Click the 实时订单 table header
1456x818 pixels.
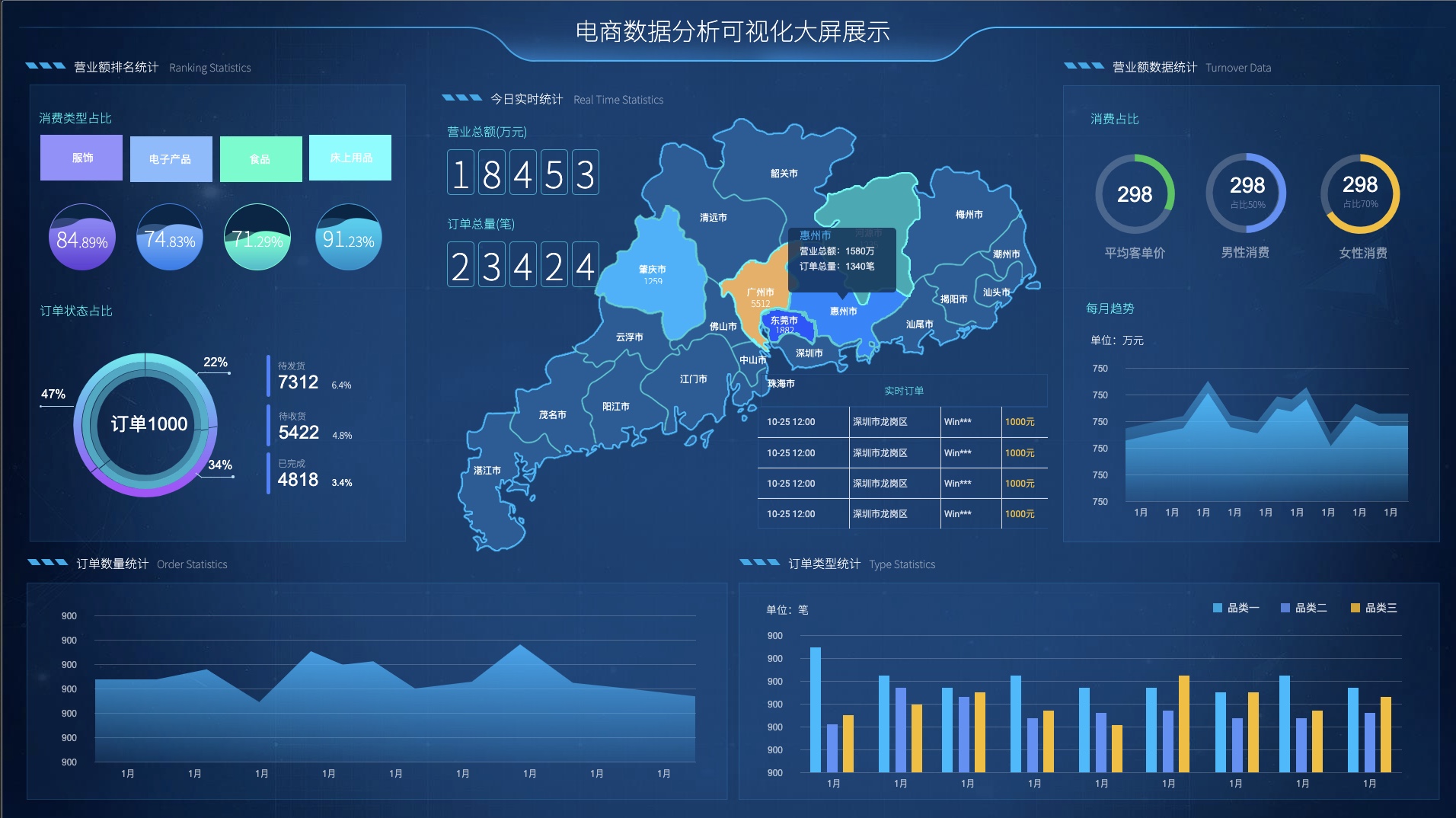(x=903, y=391)
